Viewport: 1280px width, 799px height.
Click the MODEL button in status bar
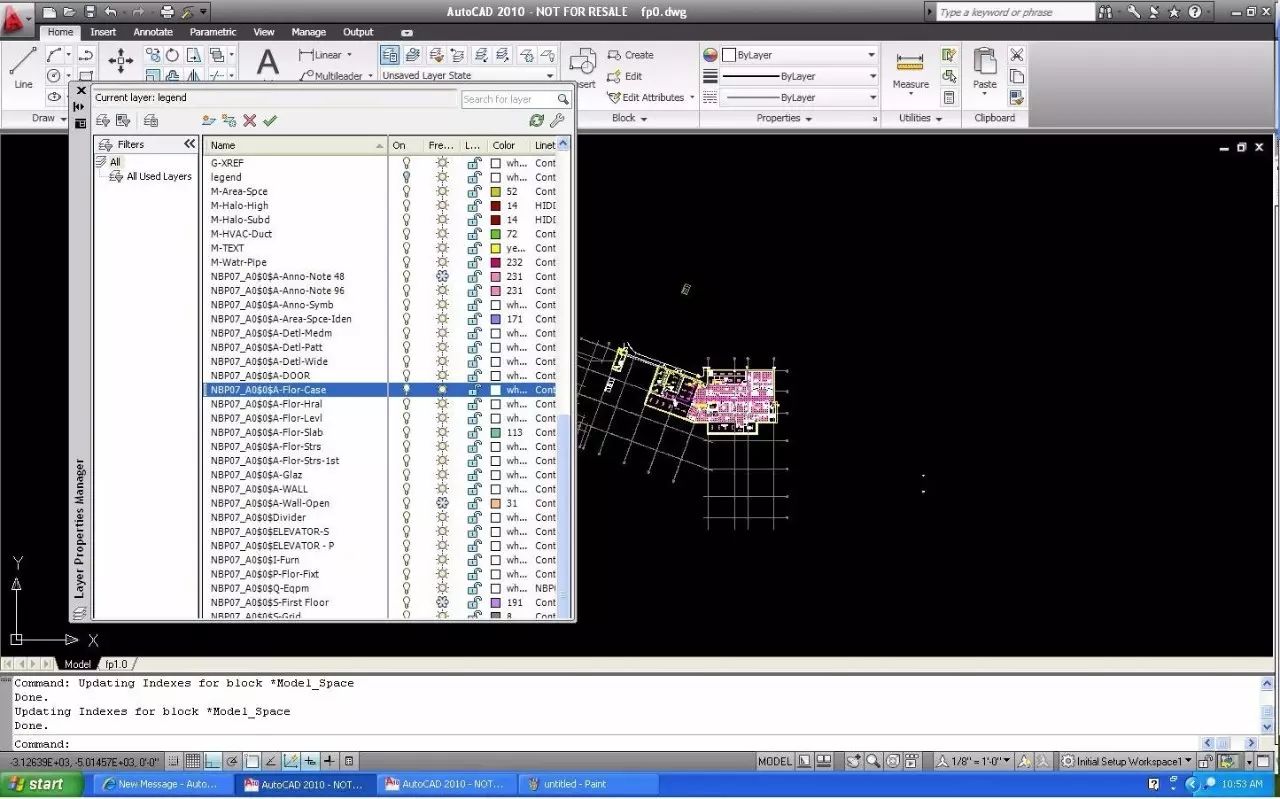tap(775, 761)
